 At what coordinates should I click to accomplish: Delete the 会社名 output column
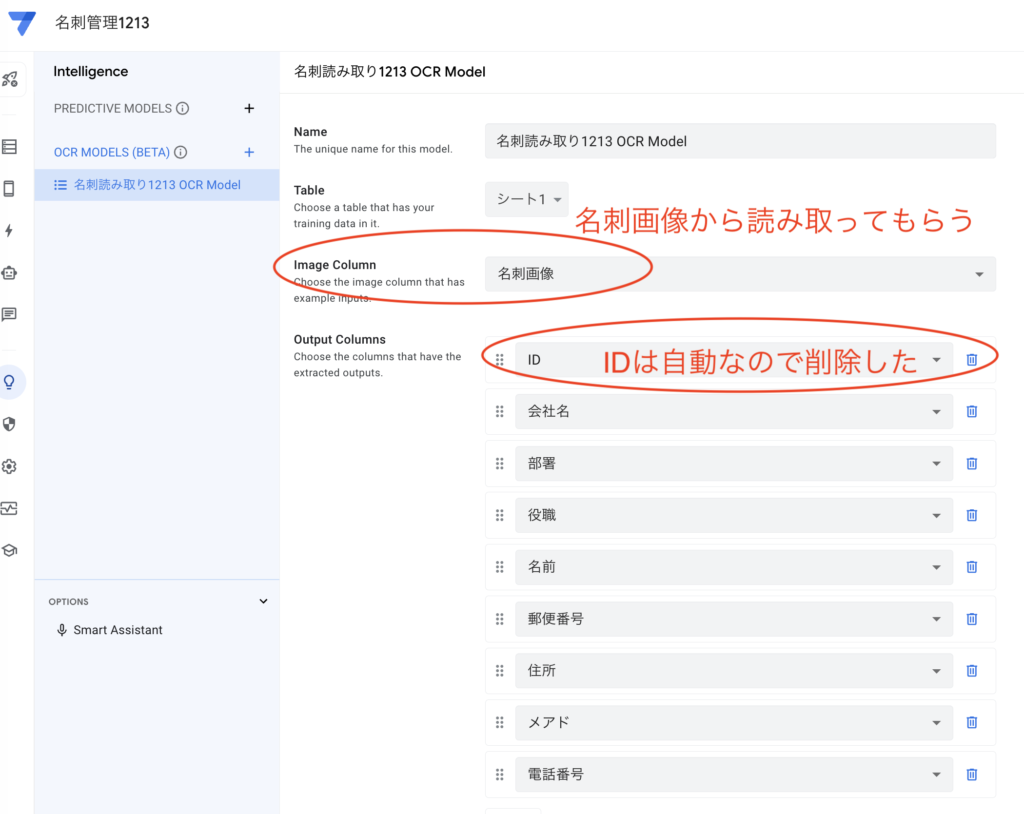pyautogui.click(x=971, y=411)
